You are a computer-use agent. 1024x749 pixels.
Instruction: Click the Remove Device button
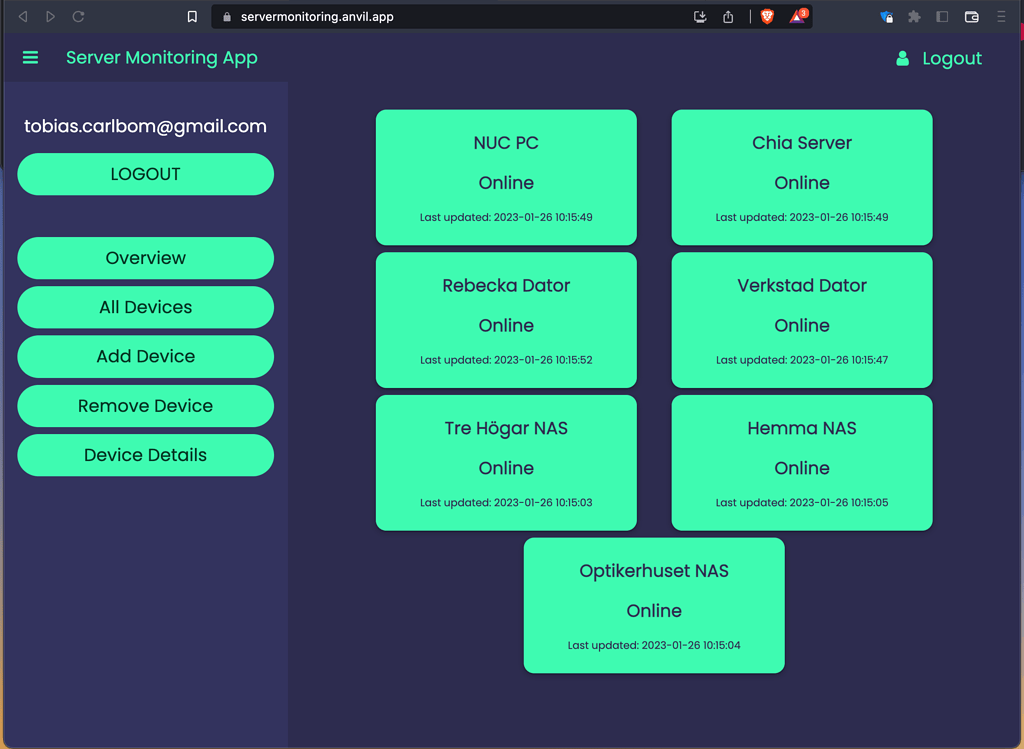(x=145, y=406)
